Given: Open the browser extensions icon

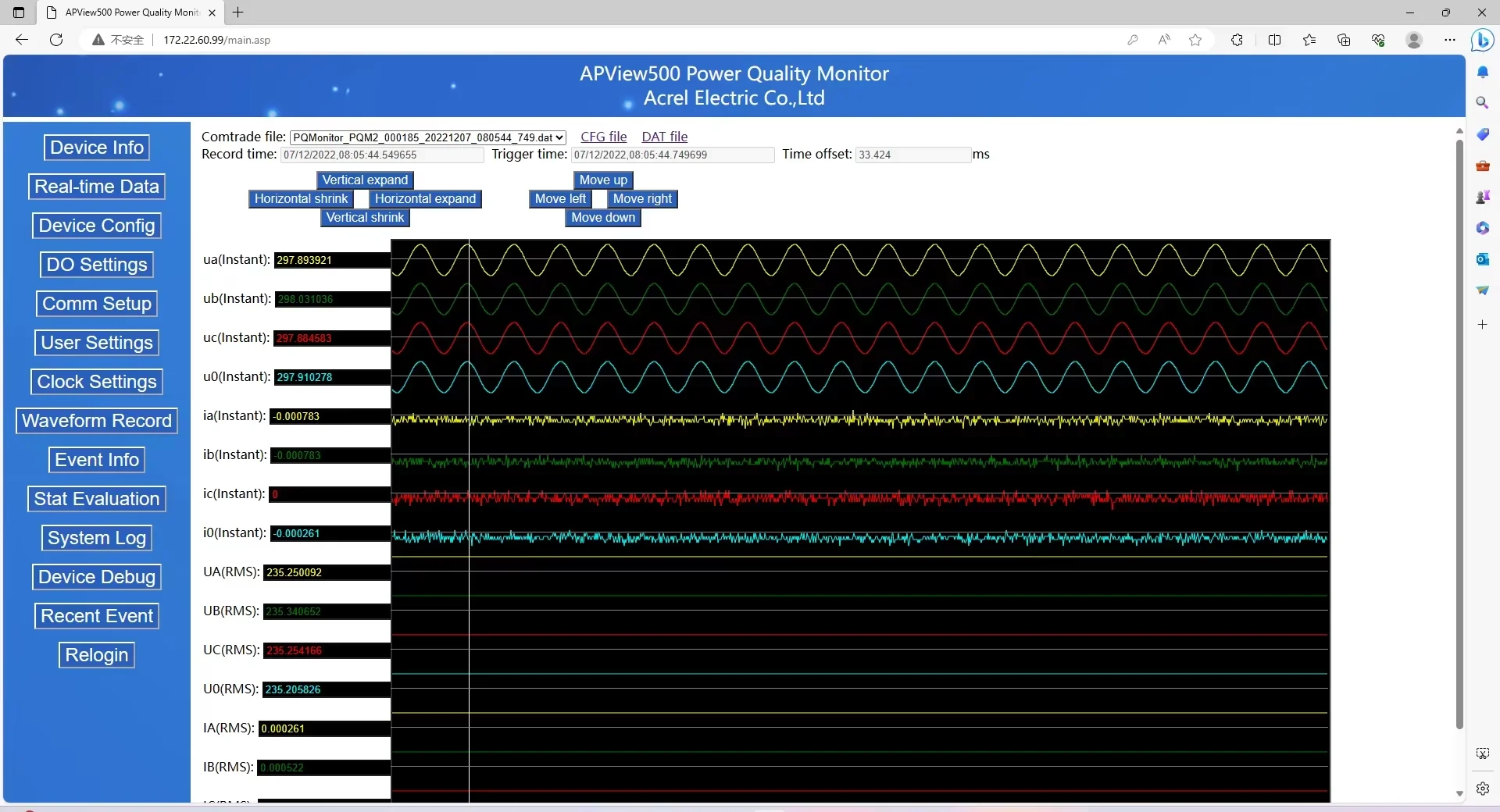Looking at the screenshot, I should [1237, 40].
